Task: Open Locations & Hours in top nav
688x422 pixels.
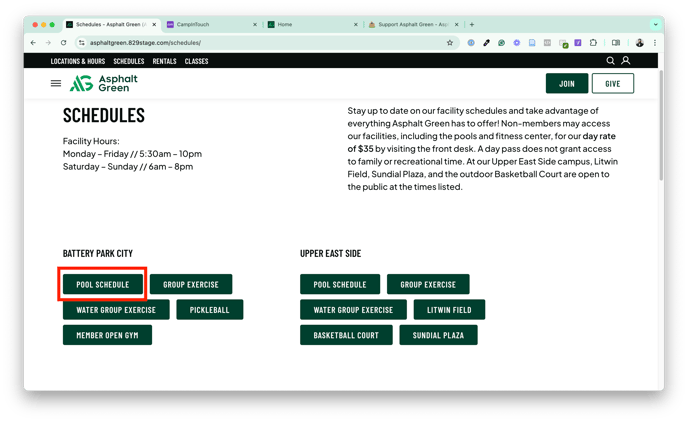Action: [78, 61]
